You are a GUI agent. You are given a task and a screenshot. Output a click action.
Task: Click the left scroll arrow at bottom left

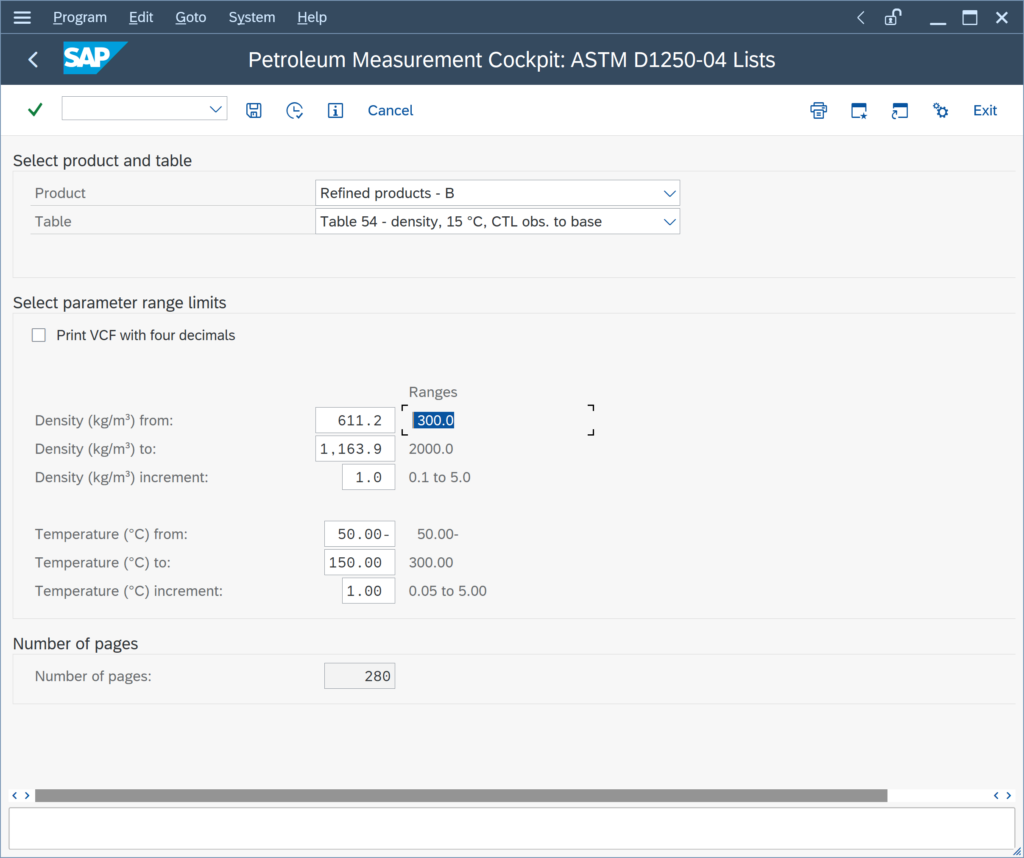coord(14,795)
